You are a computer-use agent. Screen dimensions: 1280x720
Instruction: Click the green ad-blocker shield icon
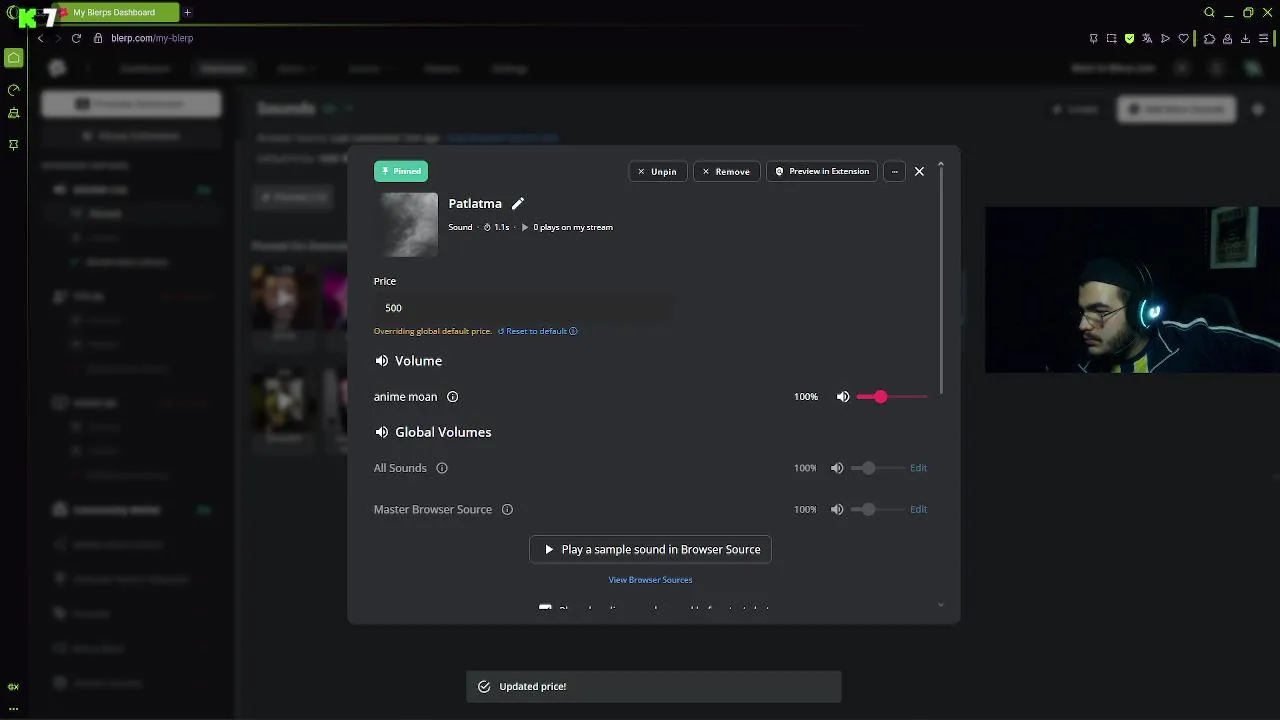click(x=1129, y=38)
